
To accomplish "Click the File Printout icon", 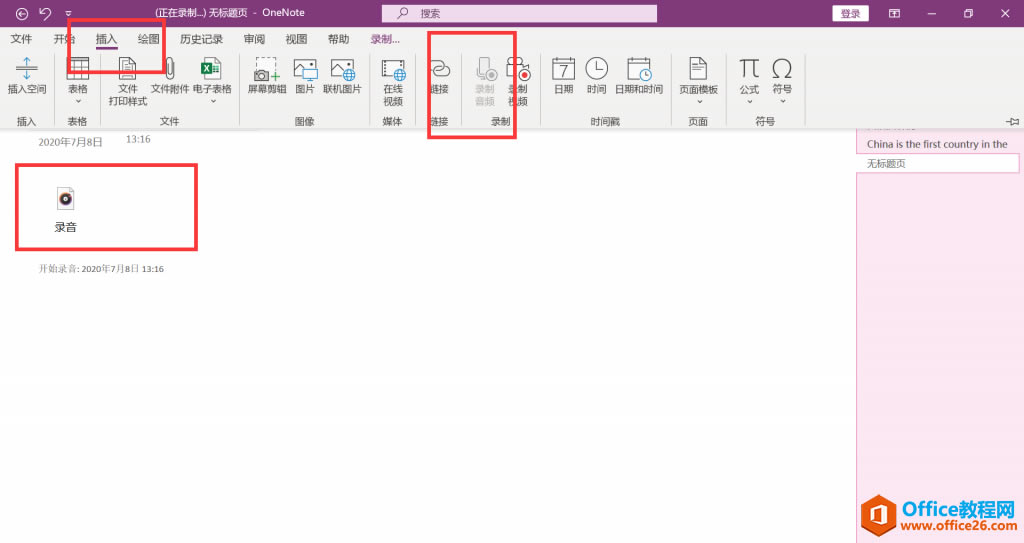I will pyautogui.click(x=127, y=69).
